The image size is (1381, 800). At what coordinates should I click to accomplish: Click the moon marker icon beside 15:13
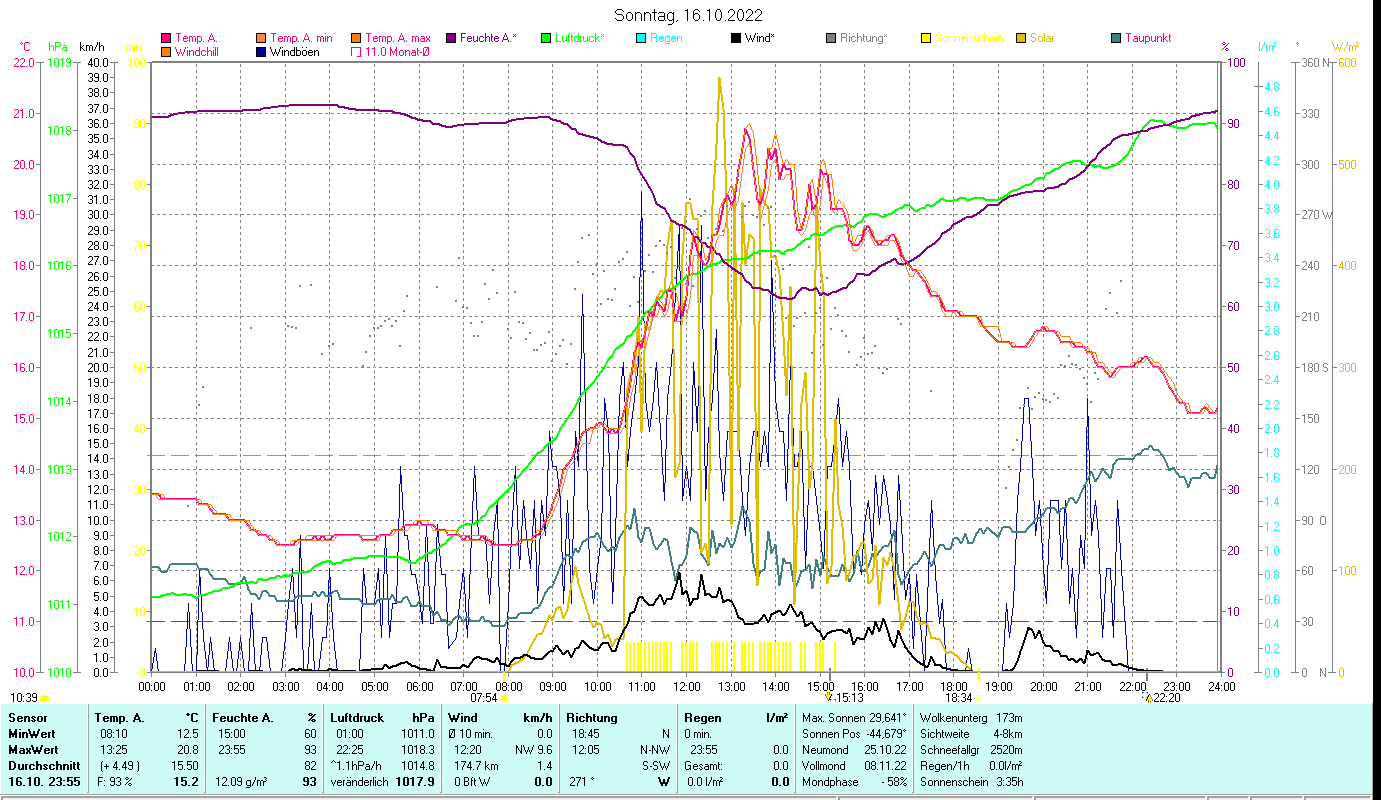[829, 697]
